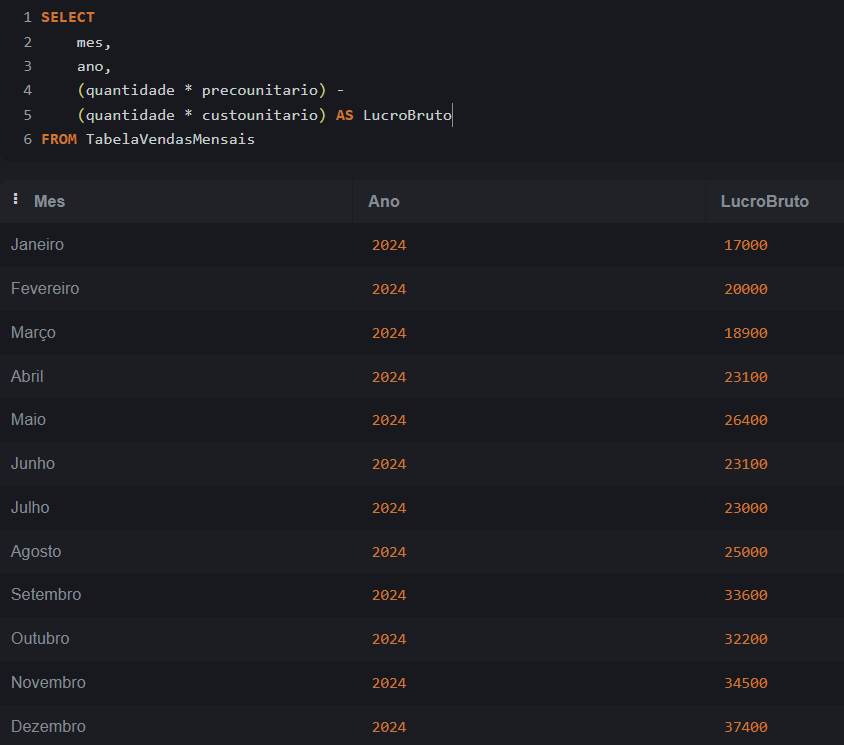
Task: Click the AS keyword in line 5
Action: pyautogui.click(x=344, y=115)
